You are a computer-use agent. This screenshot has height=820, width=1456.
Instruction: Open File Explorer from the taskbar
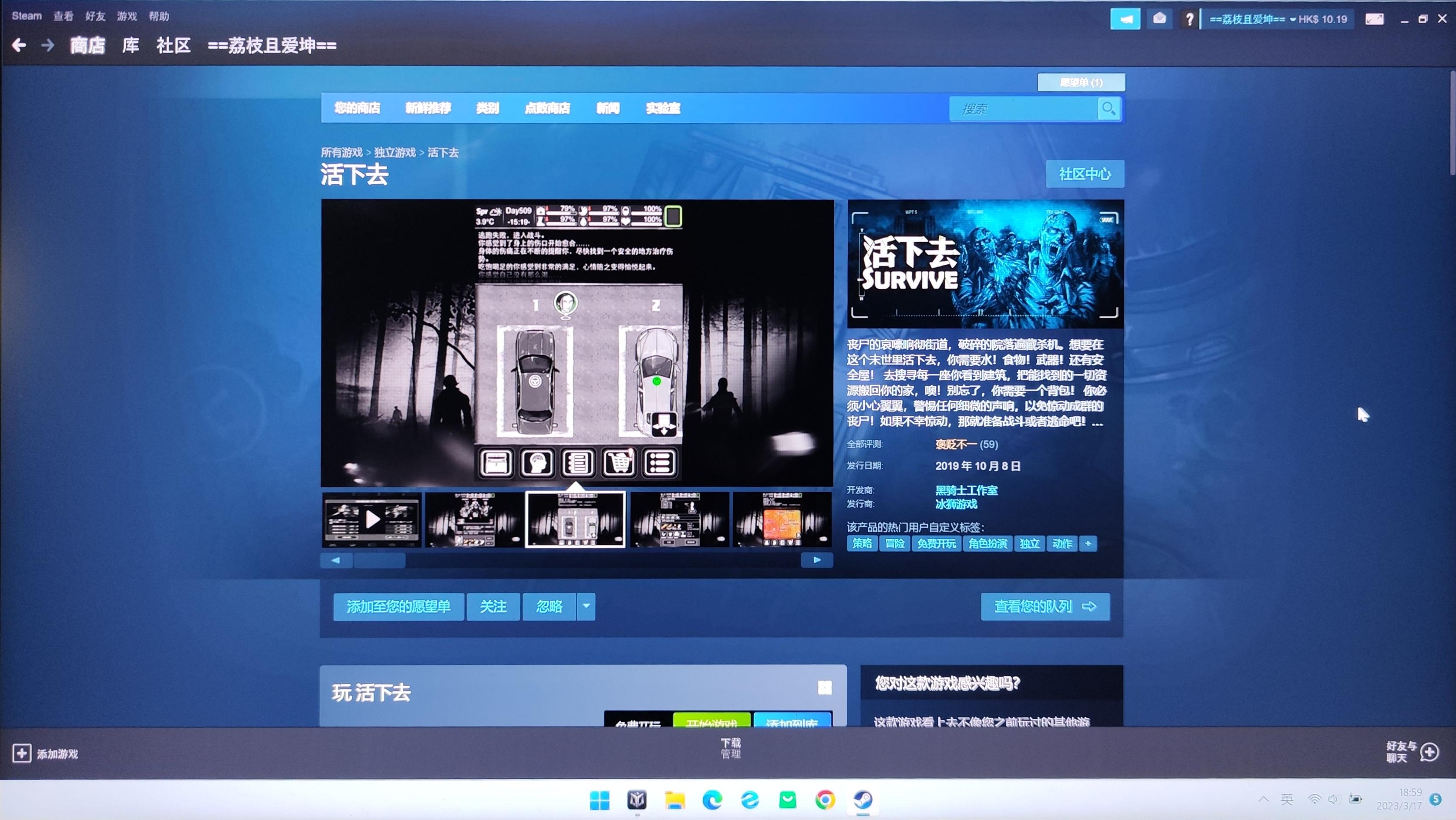674,800
